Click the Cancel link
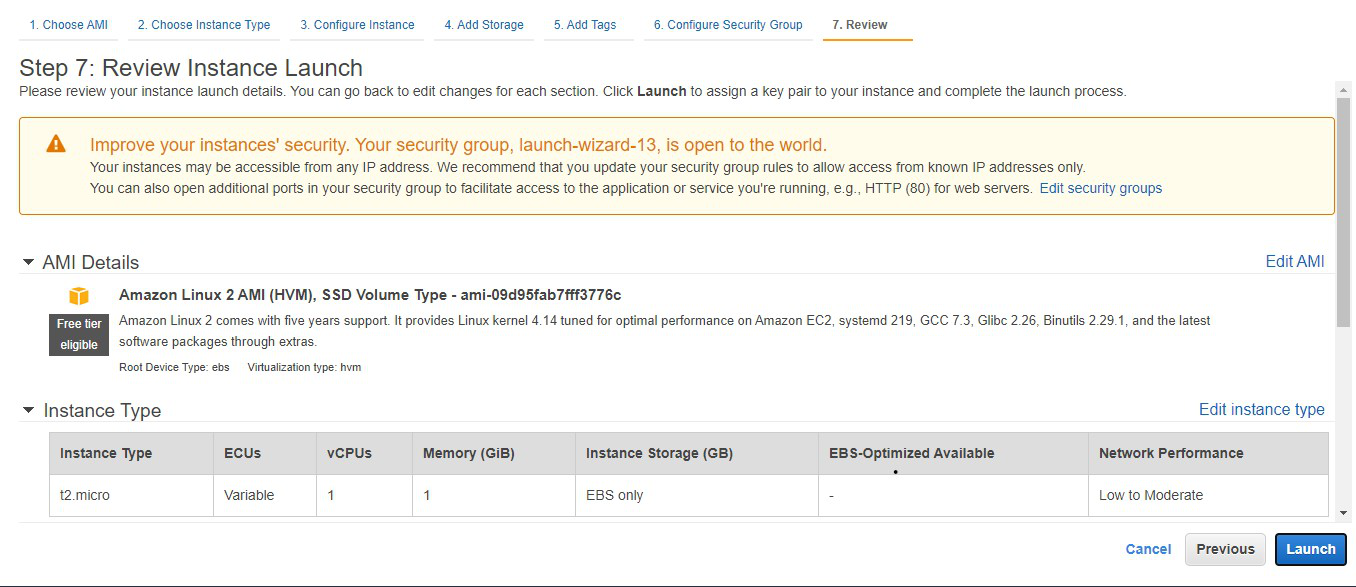Viewport: 1356px width, 587px height. coord(1148,549)
